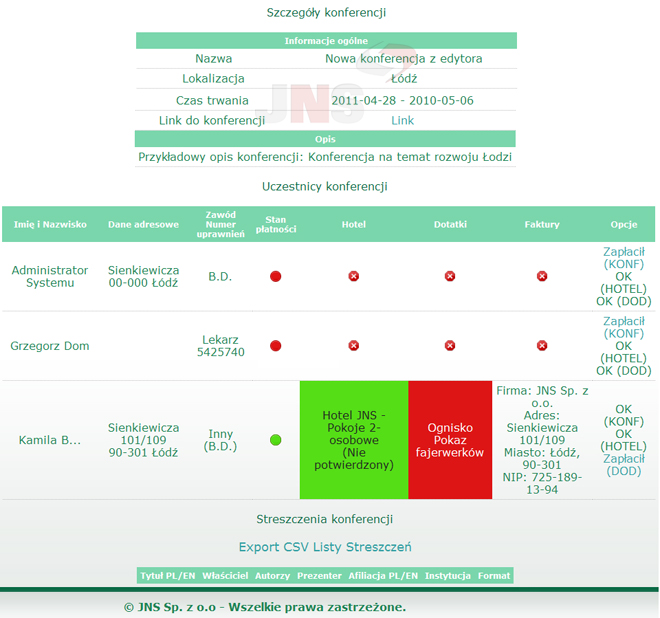
Task: Click Zapłacił (KONF) for Administrator Systemu
Action: pyautogui.click(x=624, y=258)
